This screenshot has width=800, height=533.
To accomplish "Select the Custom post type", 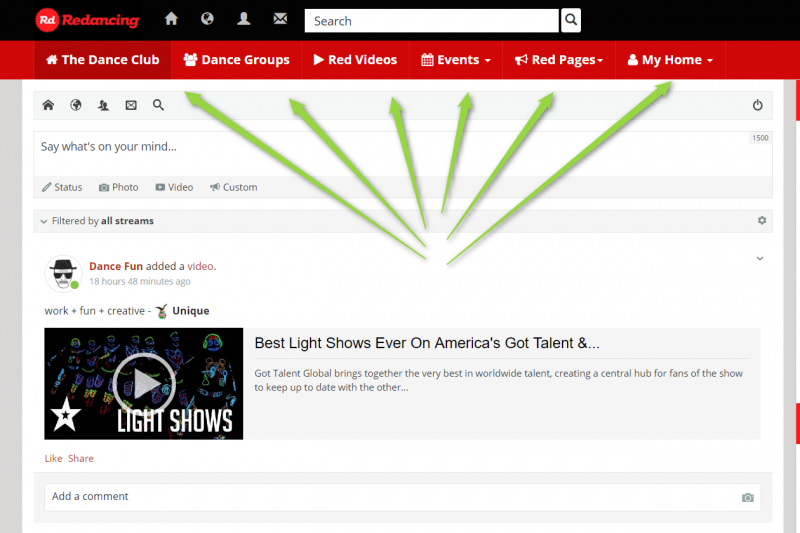I will click(x=234, y=187).
